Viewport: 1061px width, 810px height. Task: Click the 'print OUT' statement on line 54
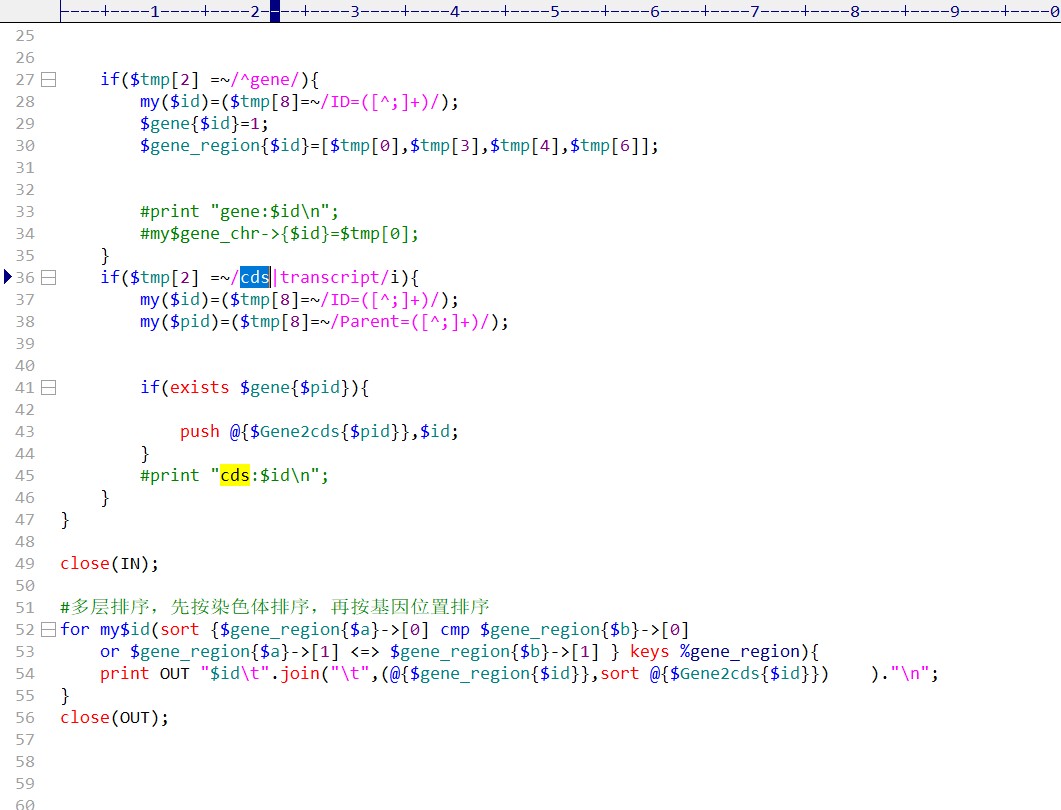click(x=144, y=673)
